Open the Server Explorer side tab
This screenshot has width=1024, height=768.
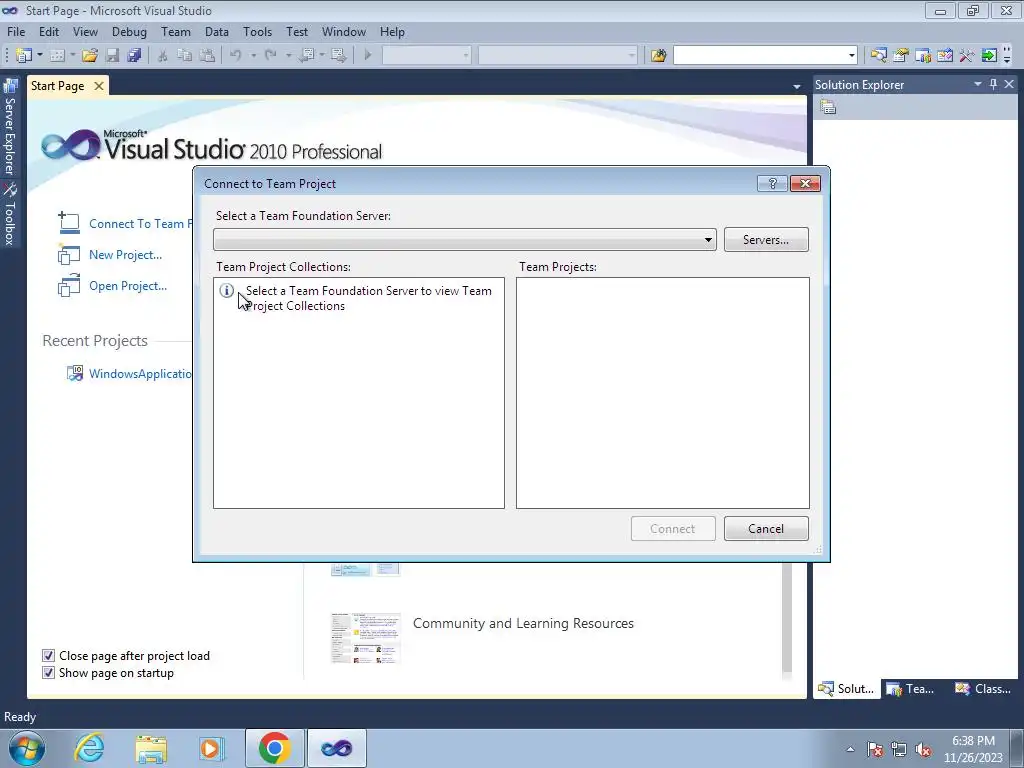[x=10, y=127]
